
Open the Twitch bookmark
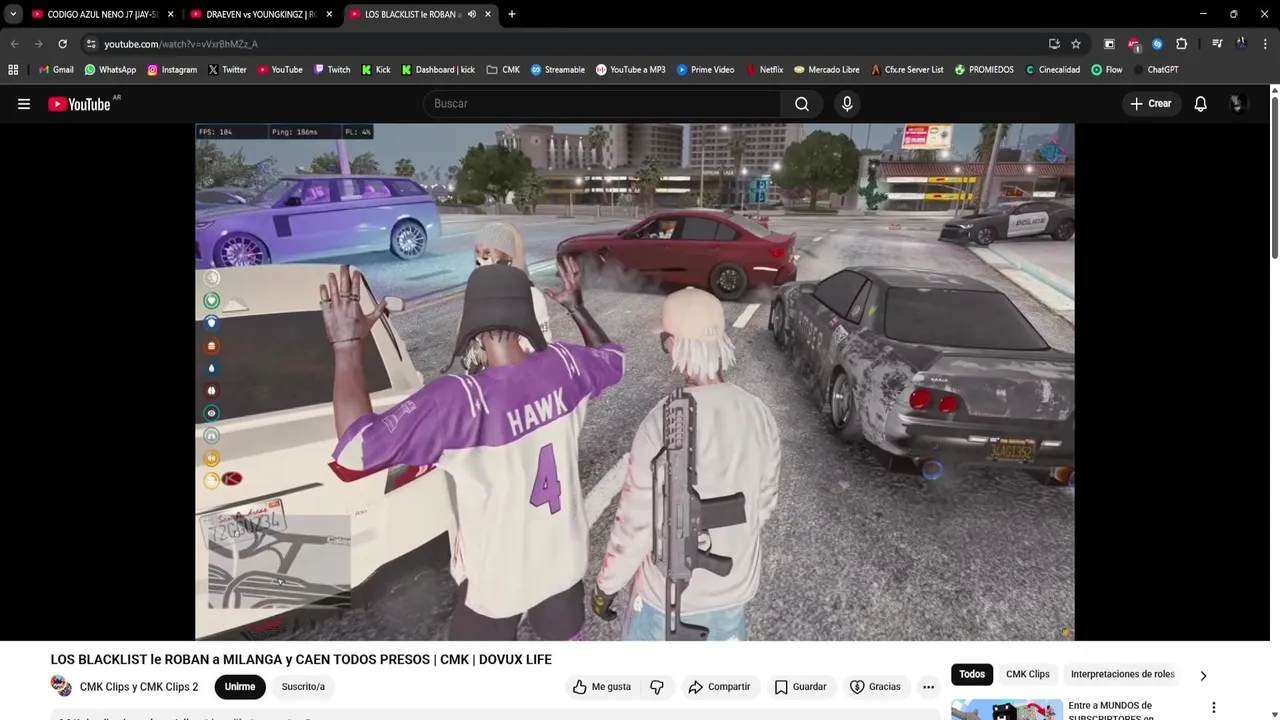[x=332, y=70]
